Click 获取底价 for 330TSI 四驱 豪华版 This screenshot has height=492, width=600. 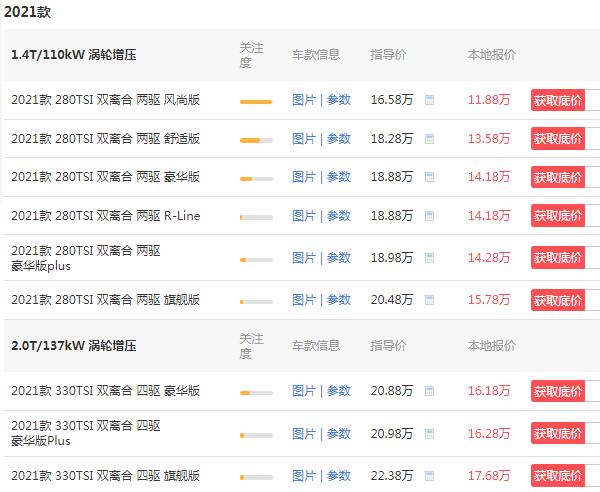coord(558,391)
